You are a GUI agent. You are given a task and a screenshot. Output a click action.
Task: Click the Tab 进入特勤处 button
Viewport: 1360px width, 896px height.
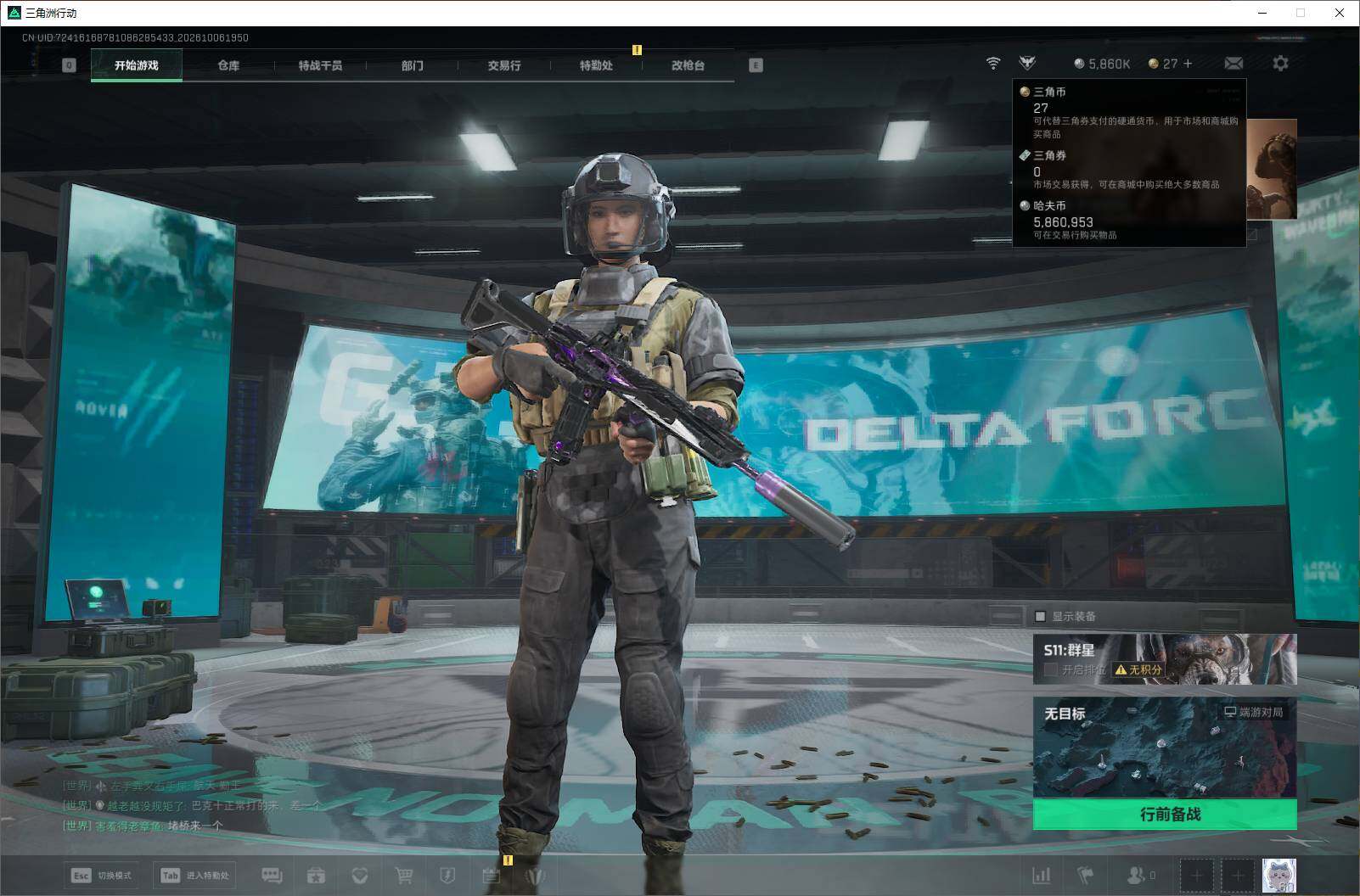[x=194, y=875]
